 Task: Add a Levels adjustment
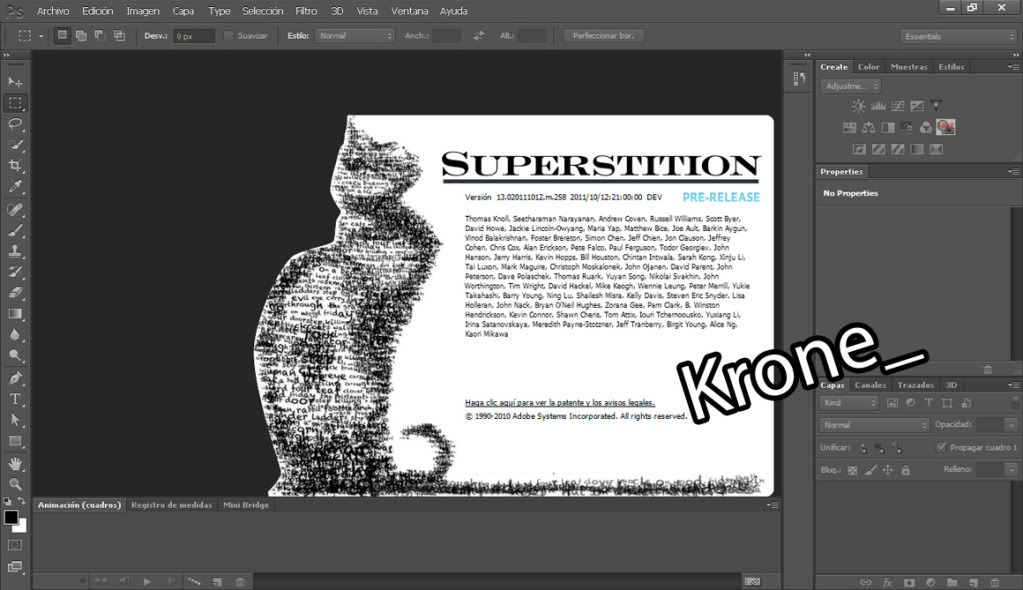[878, 106]
